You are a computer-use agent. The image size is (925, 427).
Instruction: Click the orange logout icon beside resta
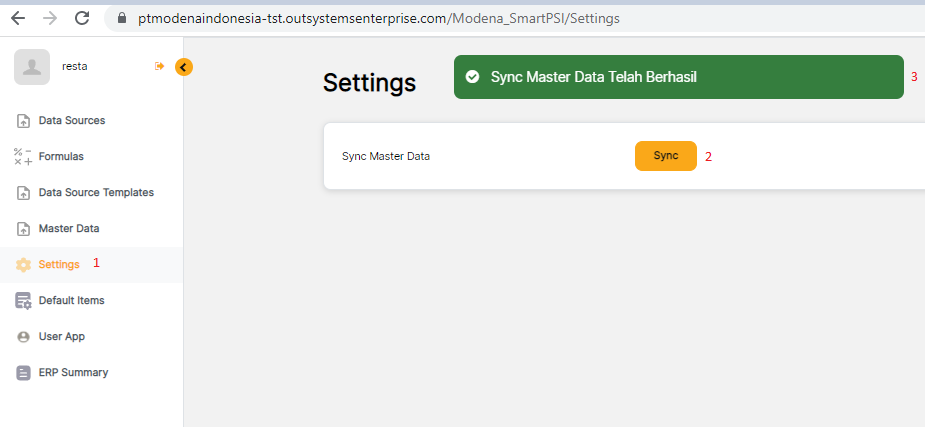point(159,66)
